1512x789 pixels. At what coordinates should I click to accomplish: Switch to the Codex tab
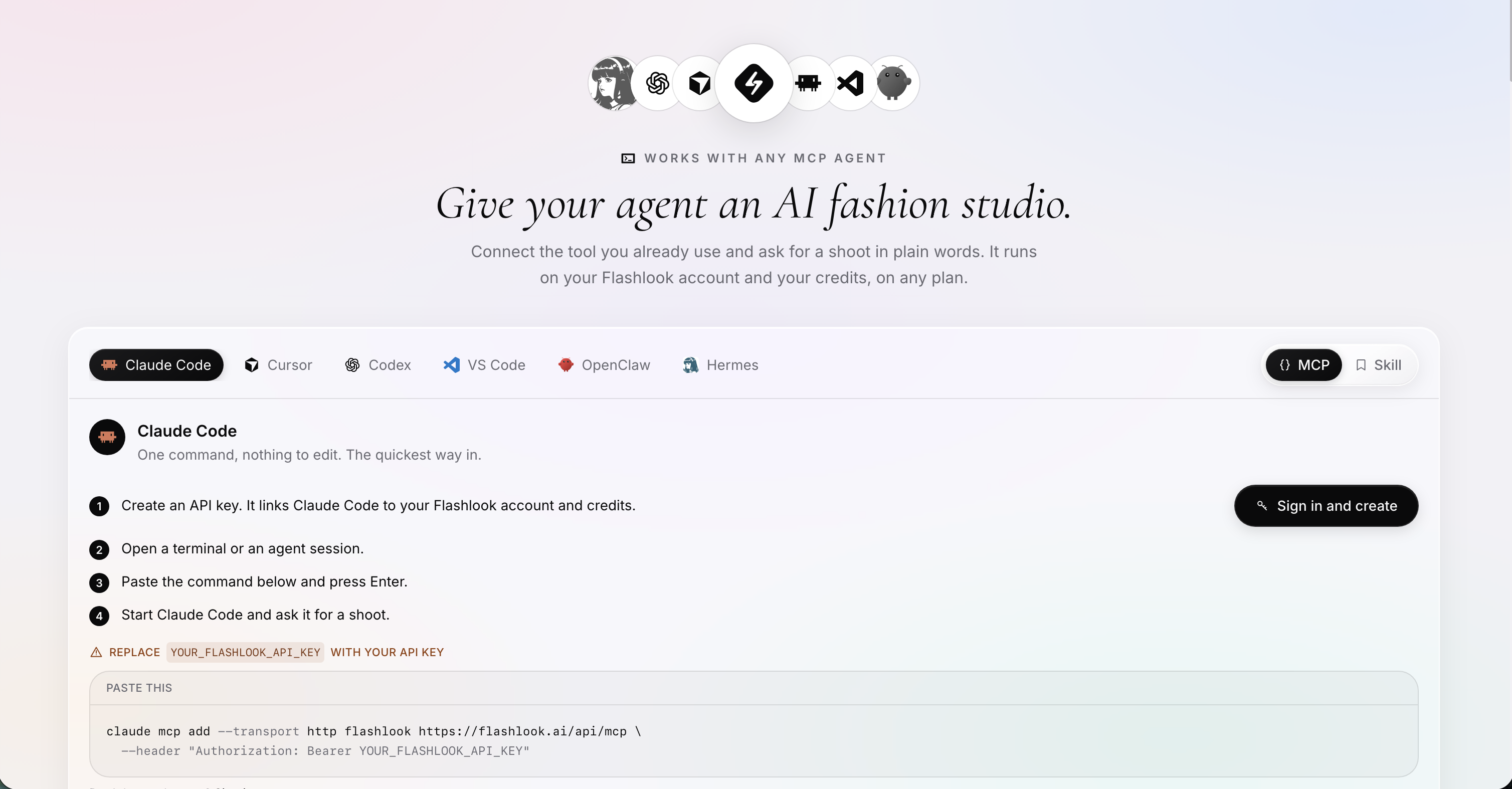(378, 365)
